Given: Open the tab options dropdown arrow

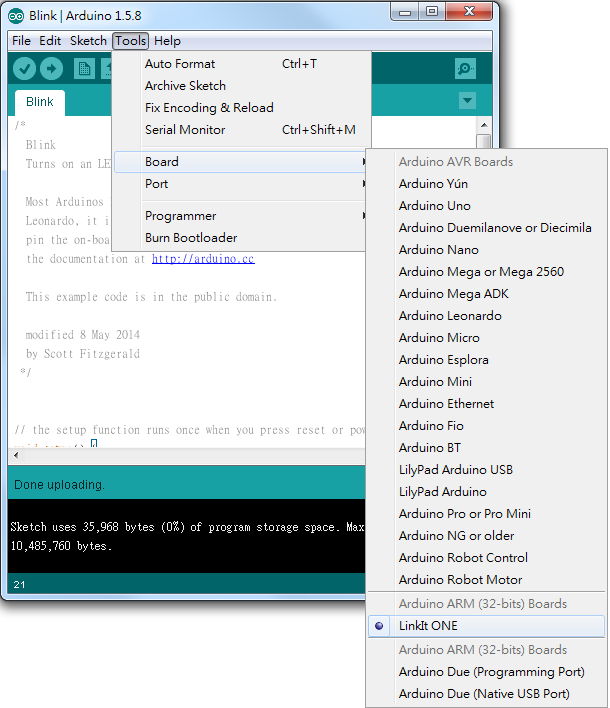Looking at the screenshot, I should click(x=467, y=100).
